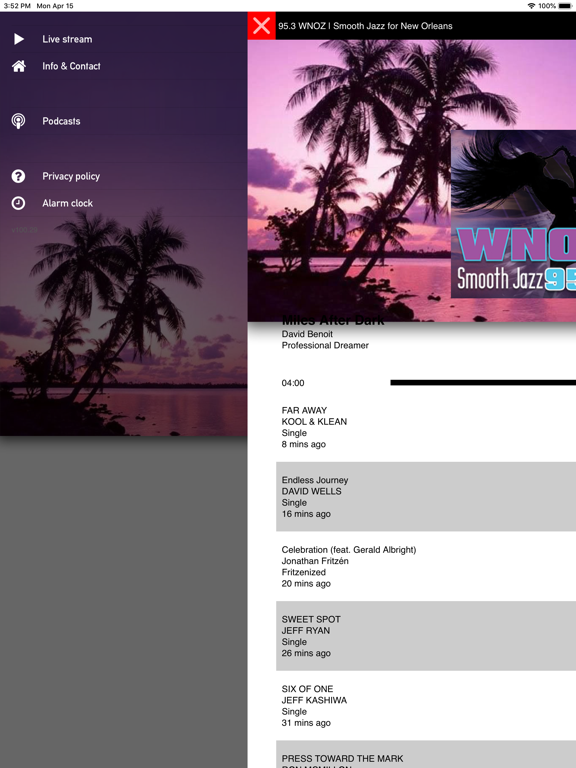This screenshot has width=576, height=768.
Task: Tap the Wi-Fi status icon
Action: pyautogui.click(x=531, y=6)
